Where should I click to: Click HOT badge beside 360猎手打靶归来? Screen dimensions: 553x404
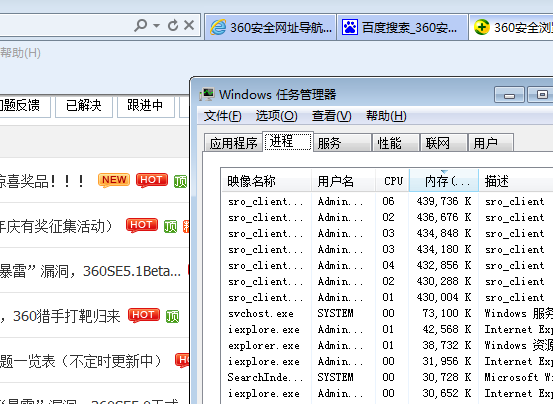tap(144, 315)
